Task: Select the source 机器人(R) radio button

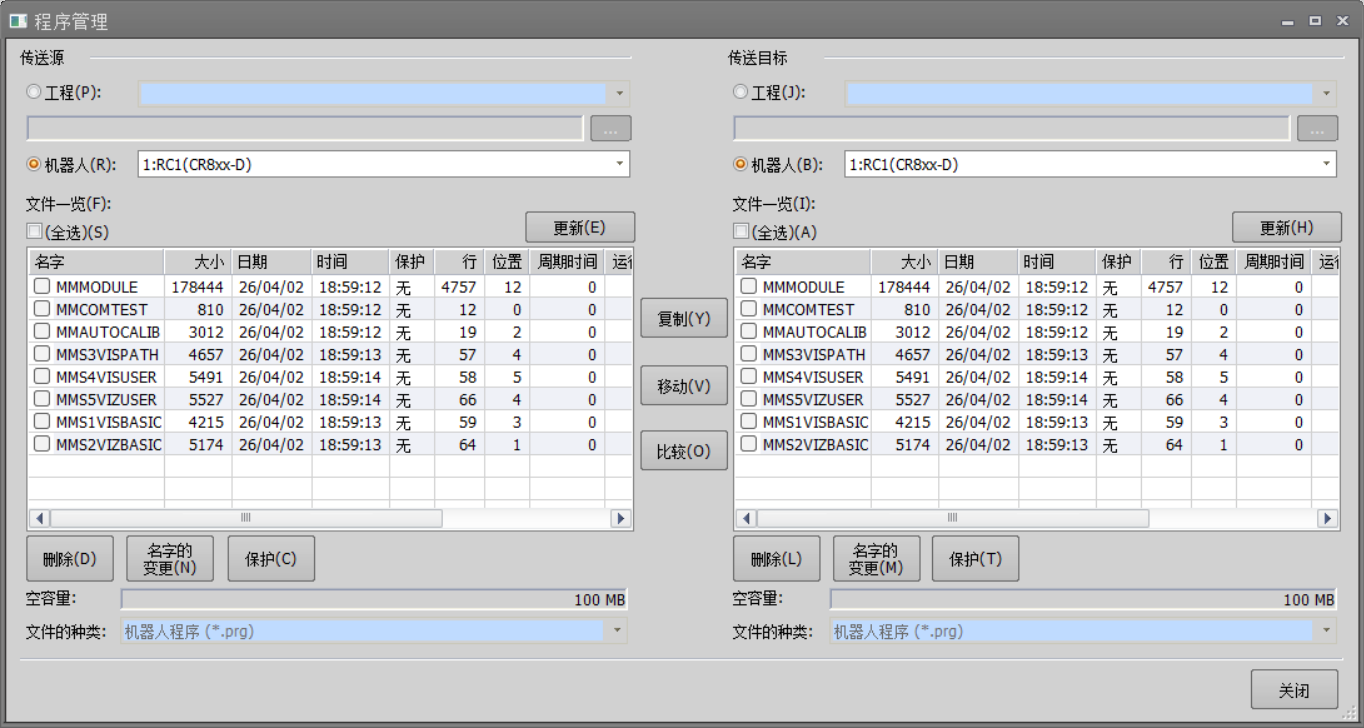Action: pyautogui.click(x=34, y=165)
